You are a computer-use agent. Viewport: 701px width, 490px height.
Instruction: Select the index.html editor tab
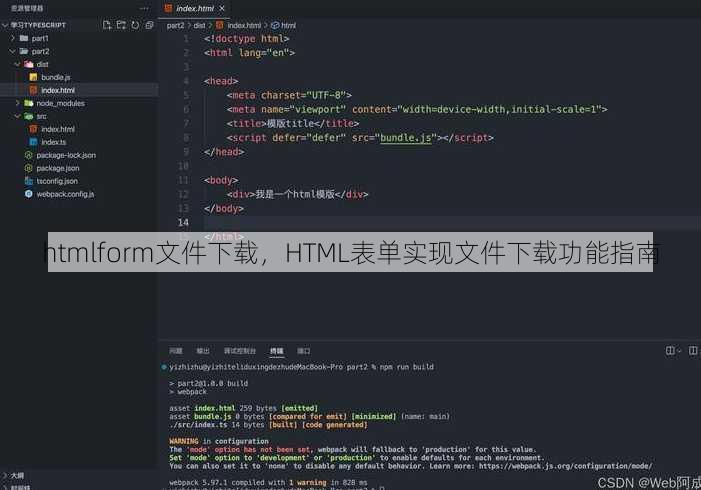coord(194,8)
